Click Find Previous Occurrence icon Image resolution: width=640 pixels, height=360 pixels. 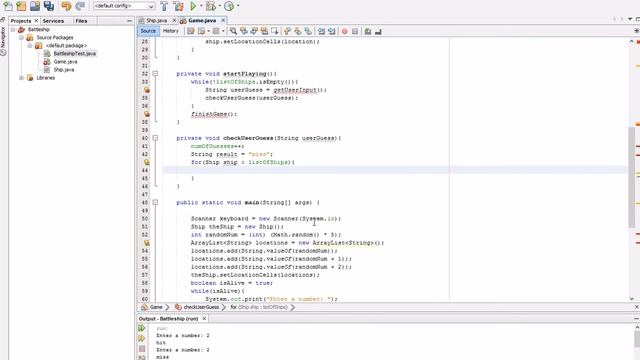click(x=244, y=31)
